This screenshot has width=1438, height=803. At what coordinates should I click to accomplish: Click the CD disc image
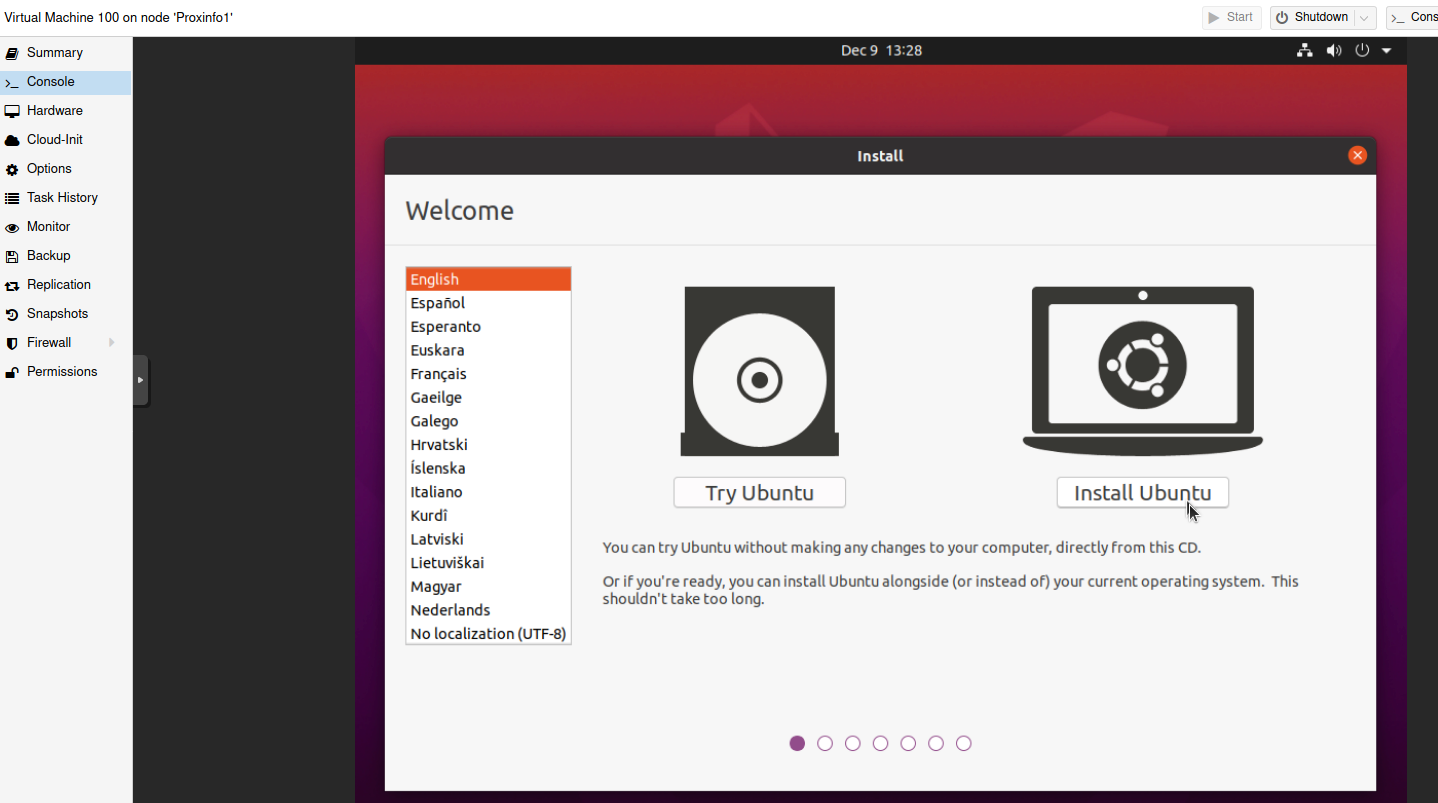(x=760, y=372)
